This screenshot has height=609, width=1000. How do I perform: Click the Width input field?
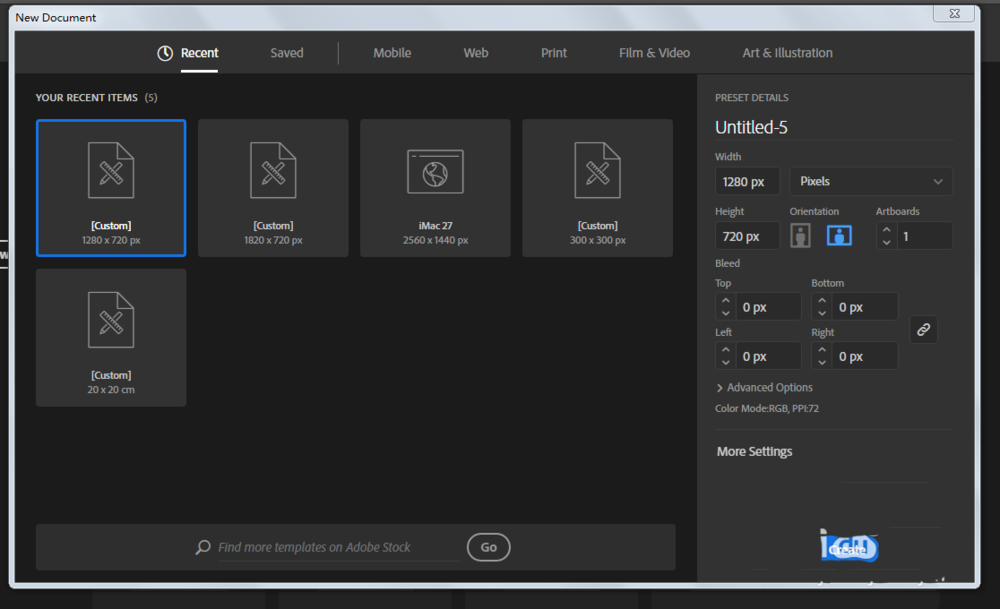[x=747, y=182]
